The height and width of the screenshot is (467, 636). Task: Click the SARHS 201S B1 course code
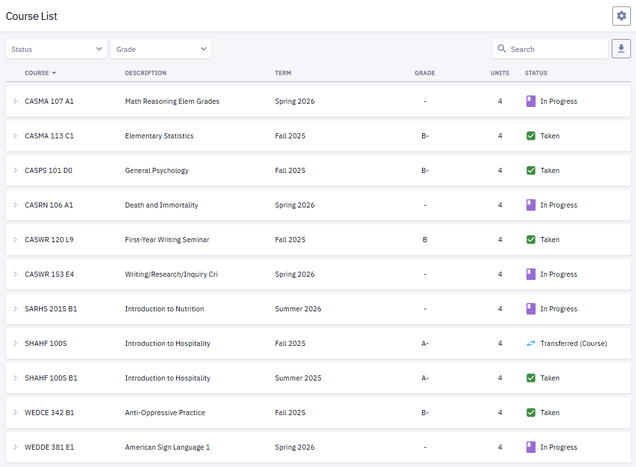51,309
